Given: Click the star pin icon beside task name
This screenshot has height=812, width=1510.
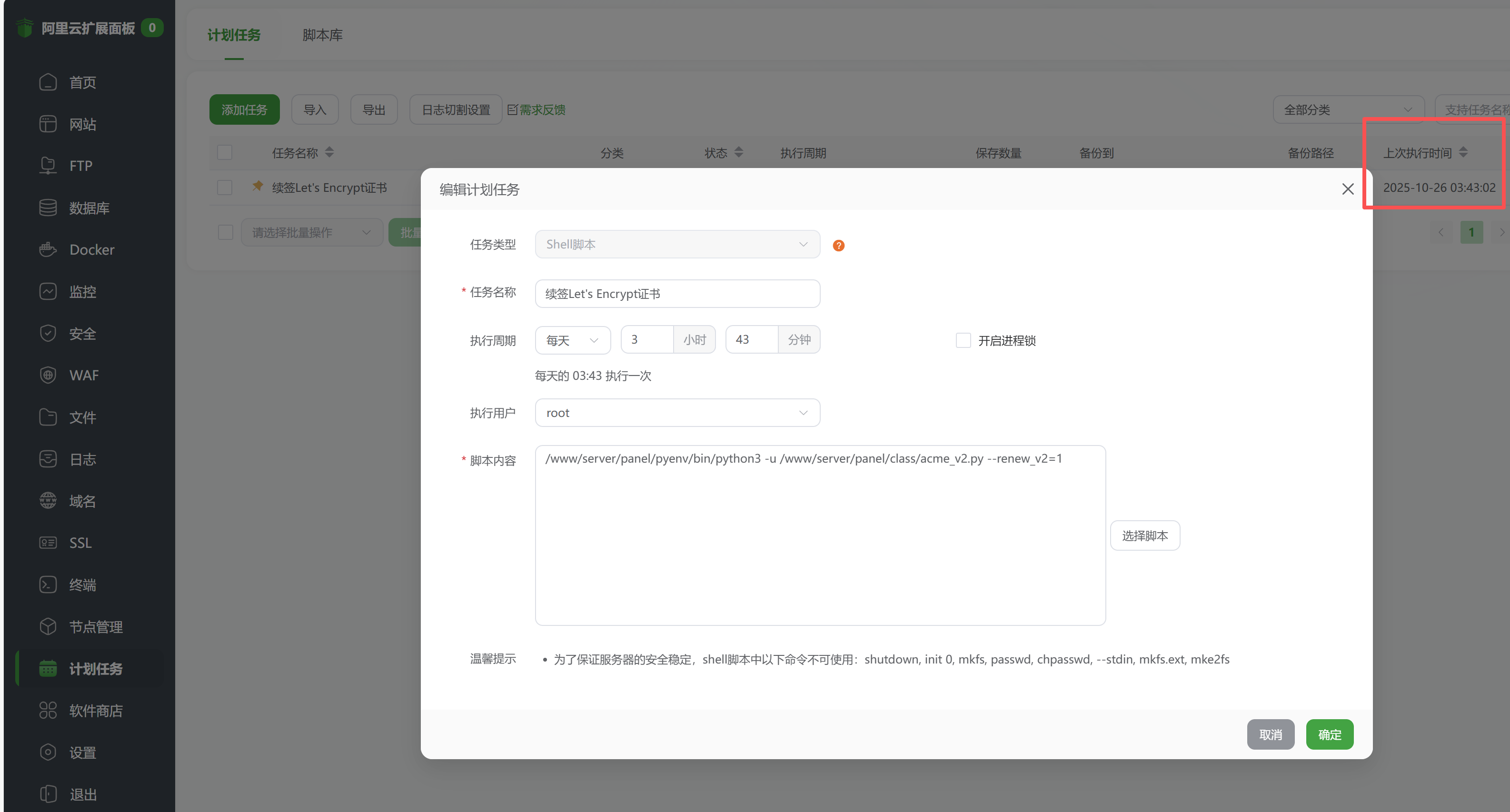Looking at the screenshot, I should tap(258, 187).
